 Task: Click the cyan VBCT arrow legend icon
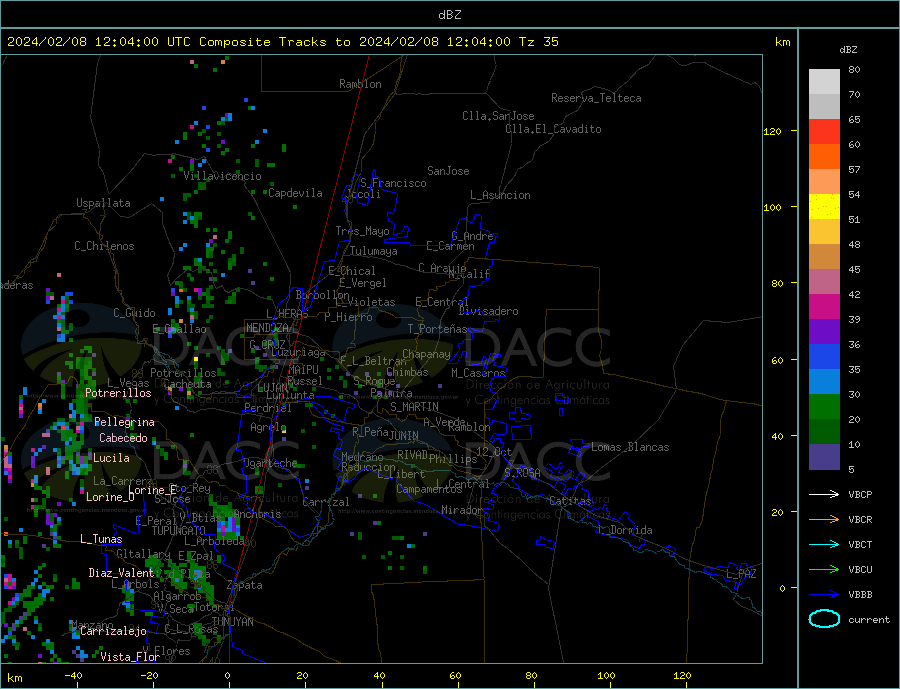click(x=824, y=544)
